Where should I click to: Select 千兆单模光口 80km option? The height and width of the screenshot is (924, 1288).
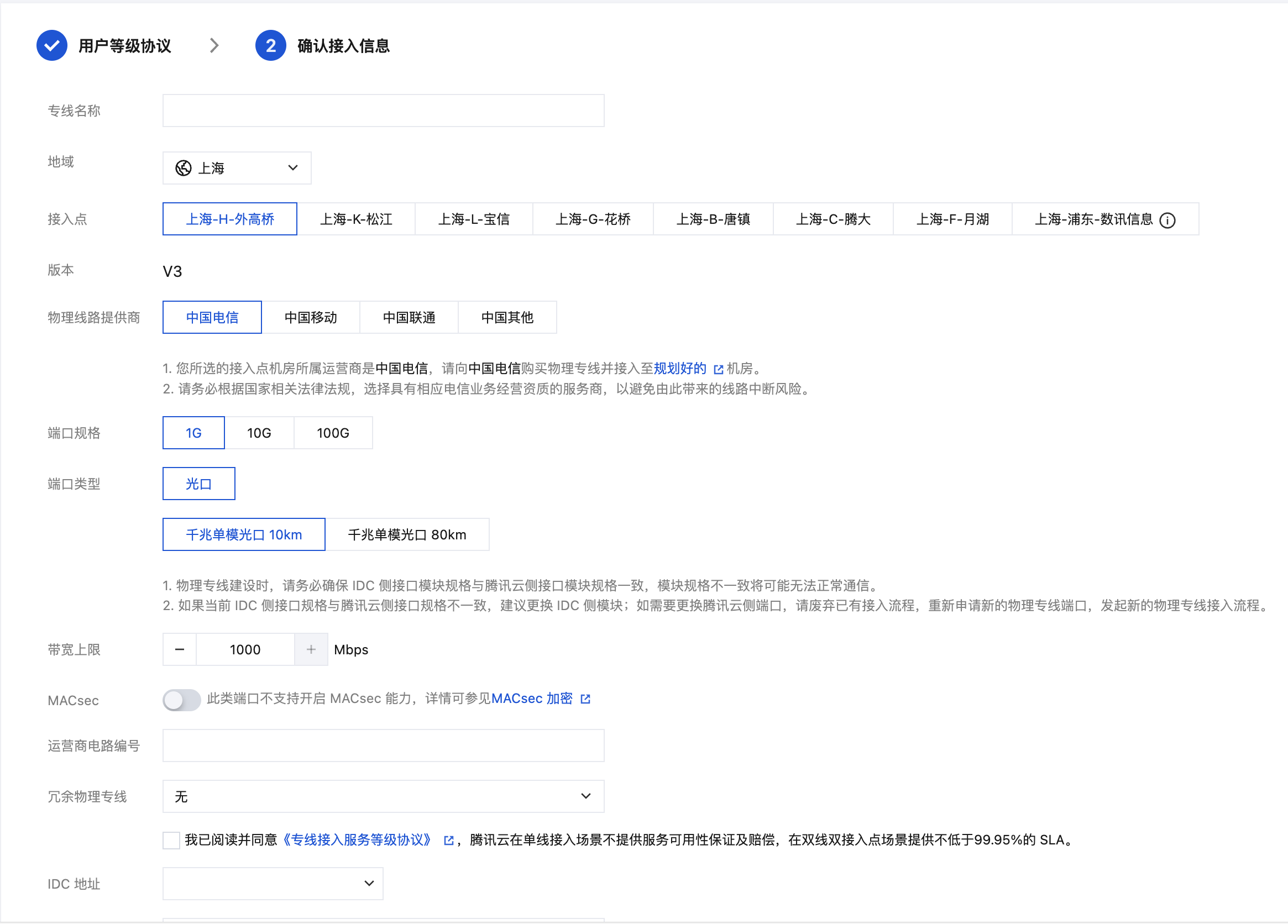(407, 534)
